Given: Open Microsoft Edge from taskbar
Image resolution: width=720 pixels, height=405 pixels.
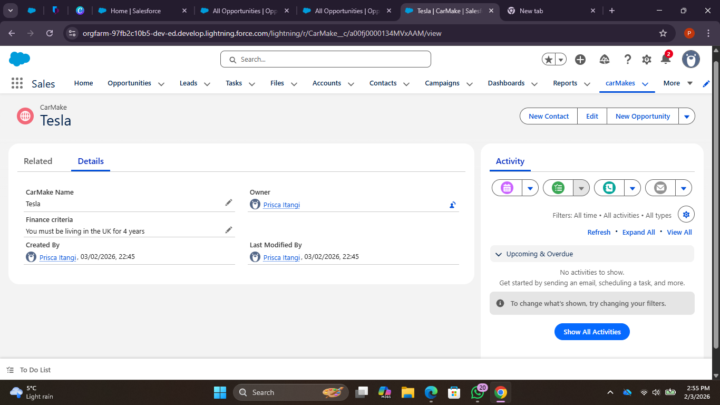Looking at the screenshot, I should pyautogui.click(x=431, y=392).
